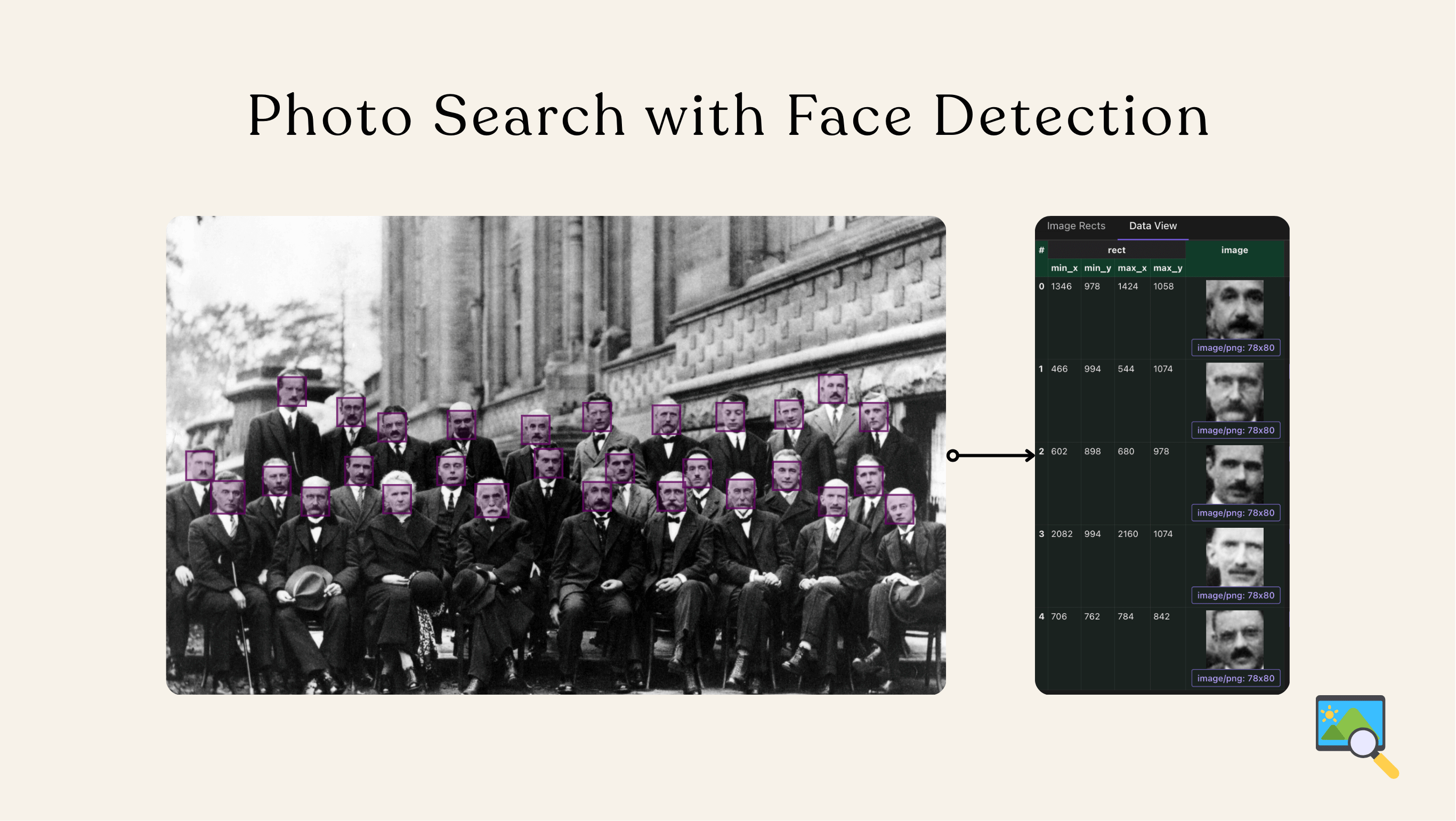Click Einstein's face thumbnail in row 0
This screenshot has width=1456, height=821.
pyautogui.click(x=1235, y=308)
